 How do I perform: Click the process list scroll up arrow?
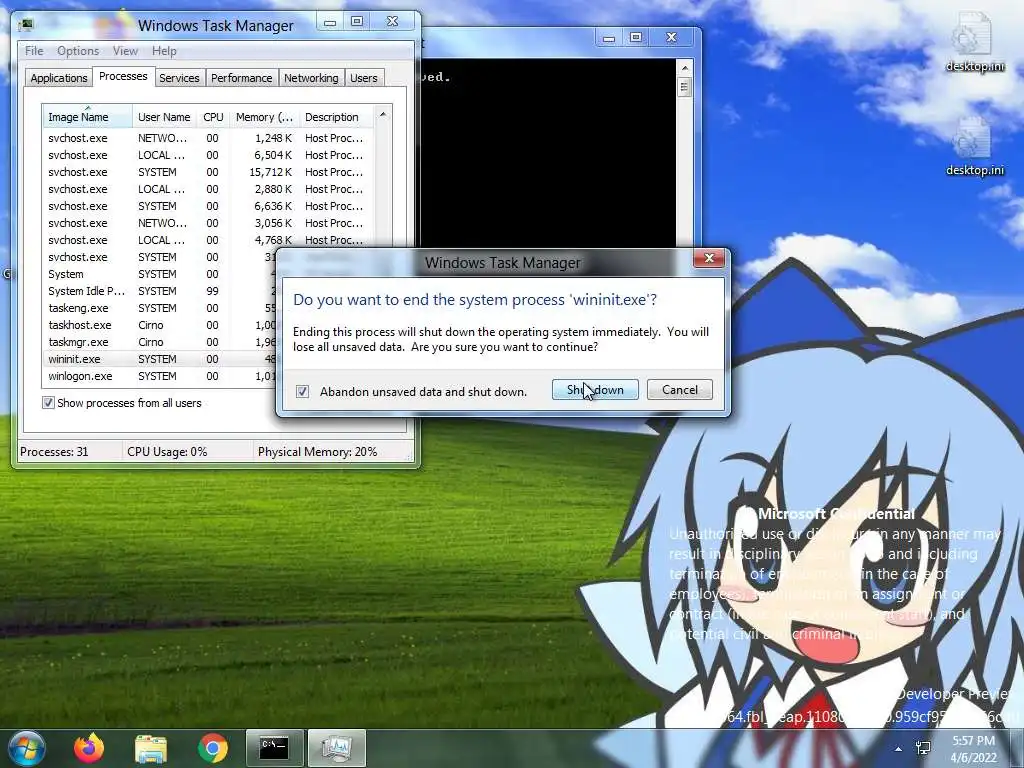(383, 115)
